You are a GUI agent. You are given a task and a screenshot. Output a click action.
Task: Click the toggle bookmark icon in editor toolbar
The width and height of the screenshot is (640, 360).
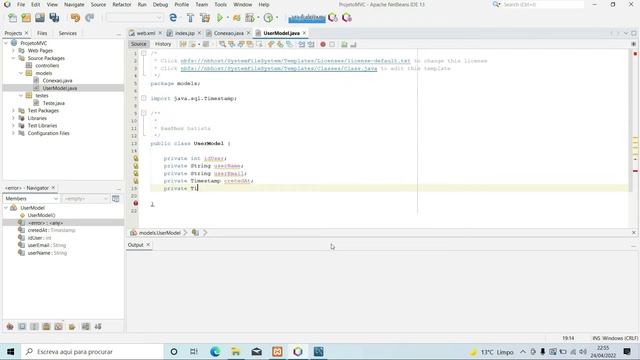[x=289, y=44]
